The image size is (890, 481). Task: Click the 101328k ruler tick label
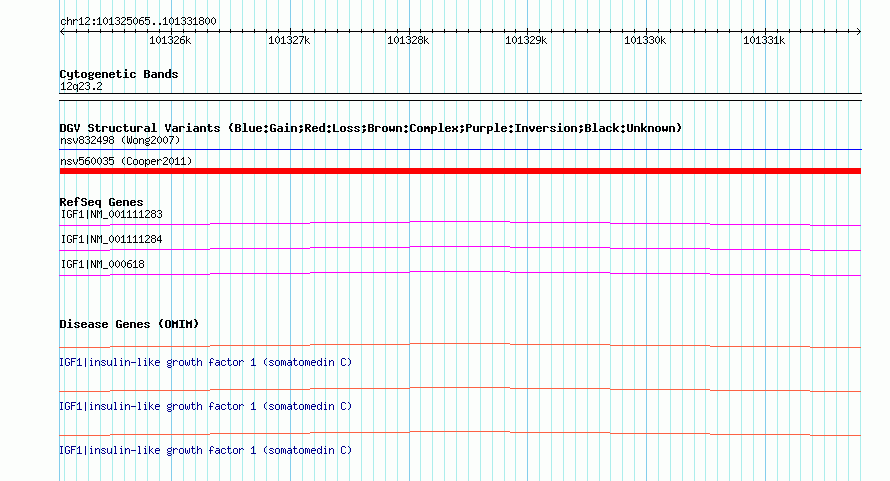click(408, 40)
